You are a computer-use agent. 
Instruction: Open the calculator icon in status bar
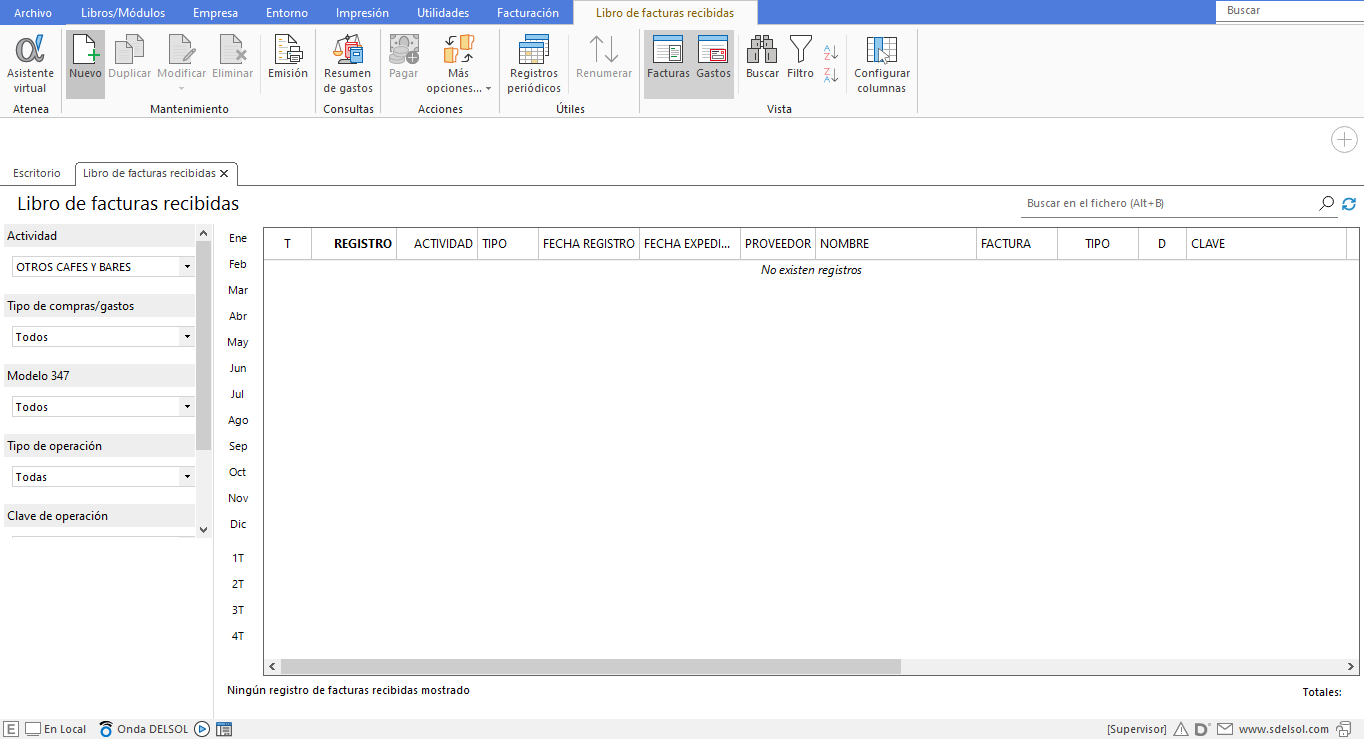tap(224, 729)
